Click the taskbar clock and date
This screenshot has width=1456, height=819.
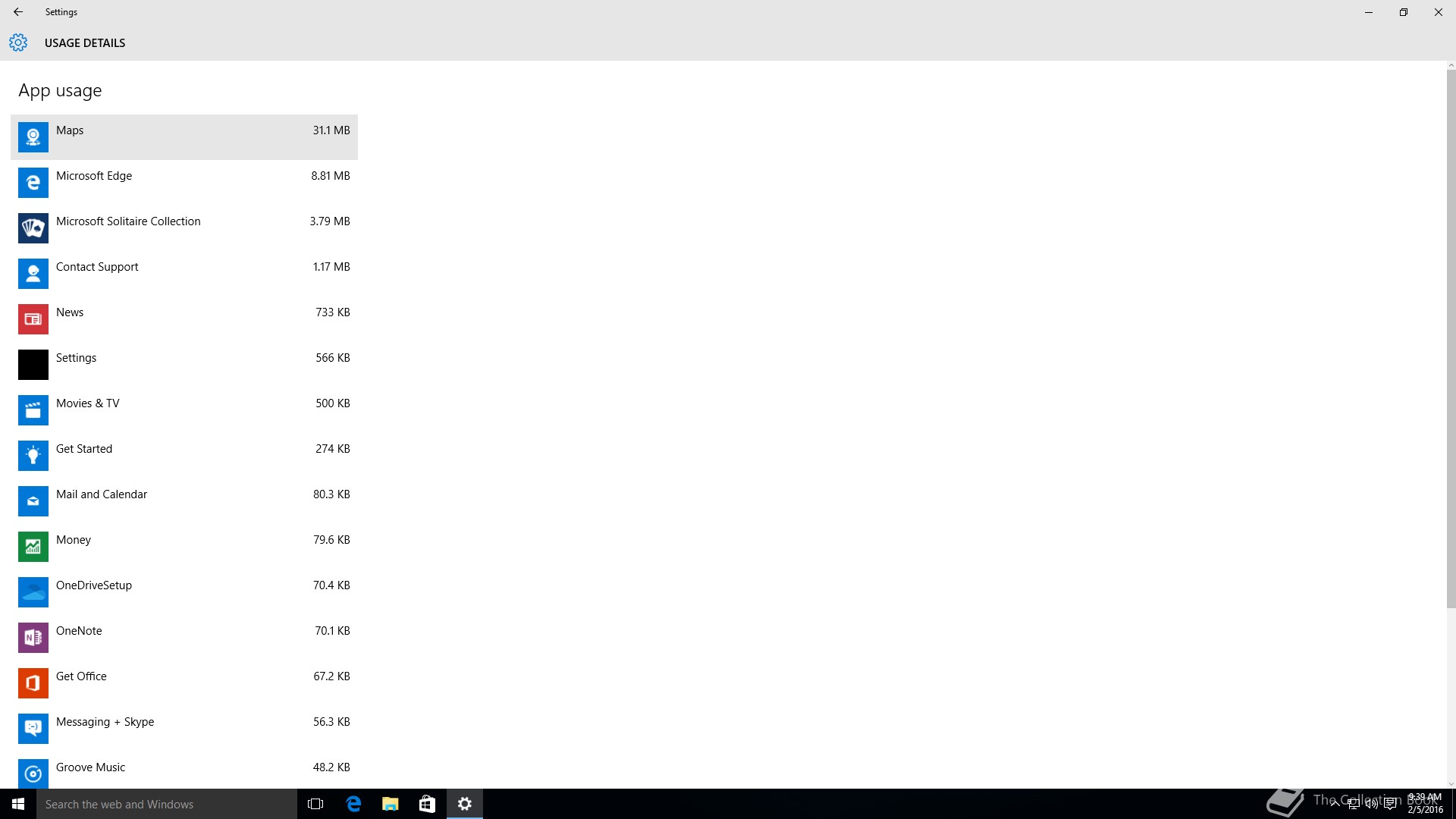(x=1425, y=804)
